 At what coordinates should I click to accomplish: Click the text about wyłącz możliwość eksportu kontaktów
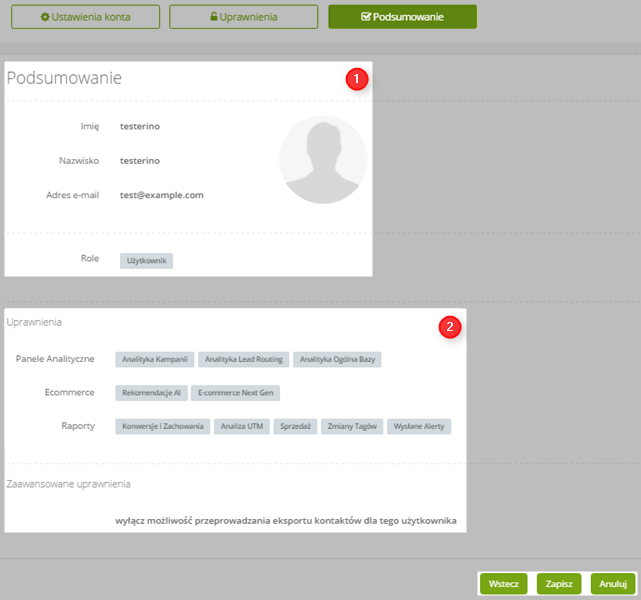[286, 521]
